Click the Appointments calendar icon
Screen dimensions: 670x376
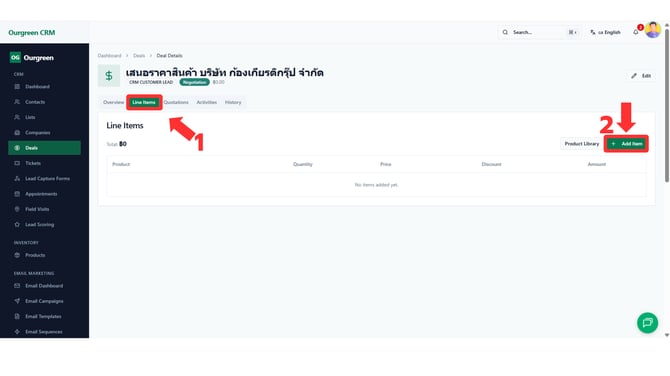17,194
